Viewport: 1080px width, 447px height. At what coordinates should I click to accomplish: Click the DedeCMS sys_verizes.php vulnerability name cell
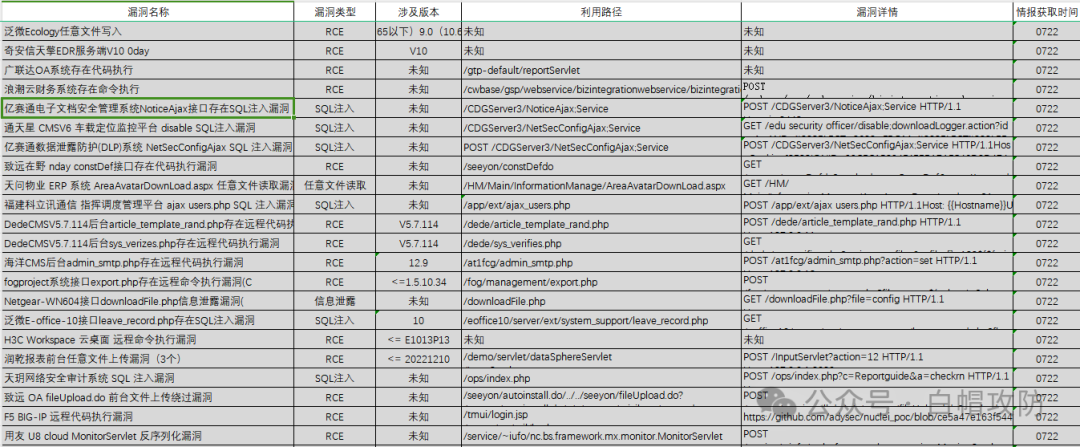(147, 244)
